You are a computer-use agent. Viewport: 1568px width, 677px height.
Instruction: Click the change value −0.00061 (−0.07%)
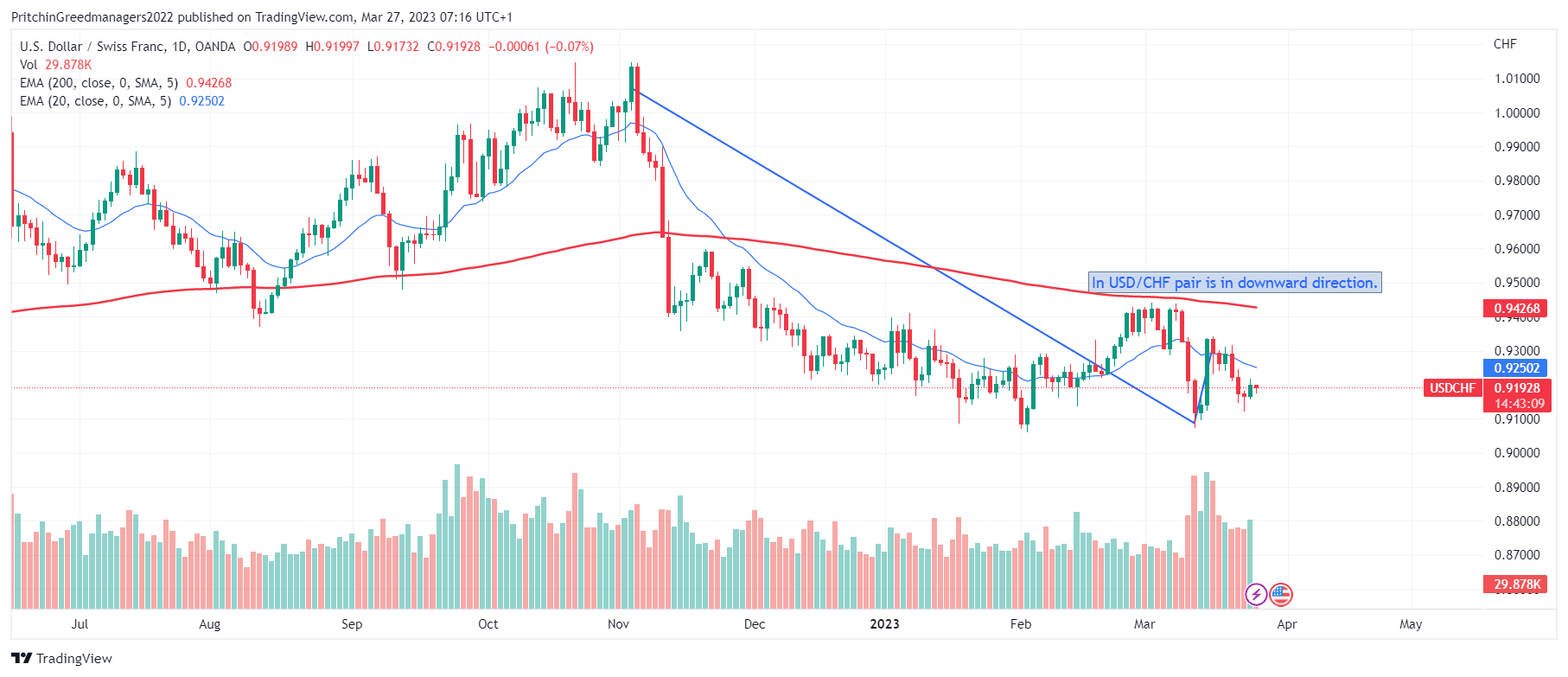tap(541, 47)
